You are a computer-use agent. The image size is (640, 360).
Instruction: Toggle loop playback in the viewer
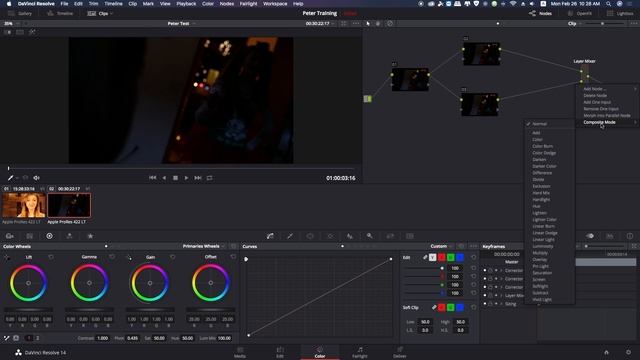pos(209,178)
